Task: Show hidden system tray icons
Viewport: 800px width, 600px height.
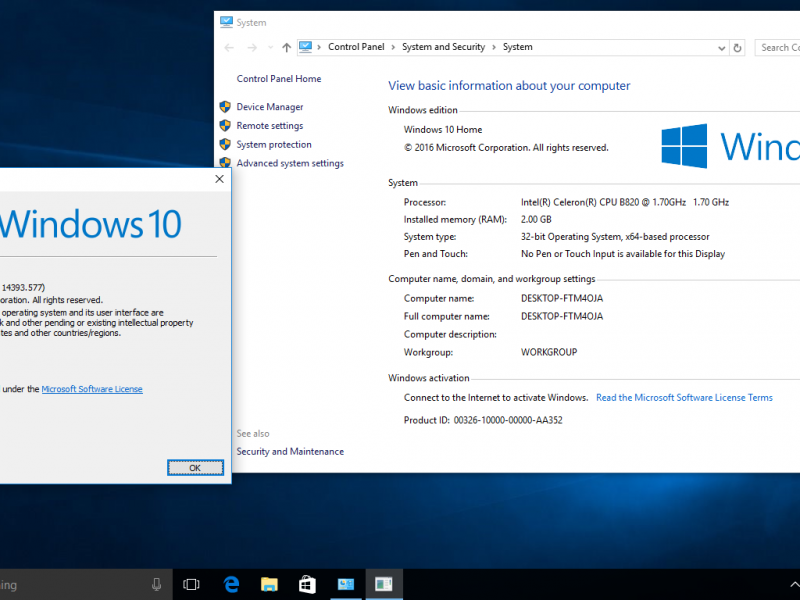Action: coord(794,585)
